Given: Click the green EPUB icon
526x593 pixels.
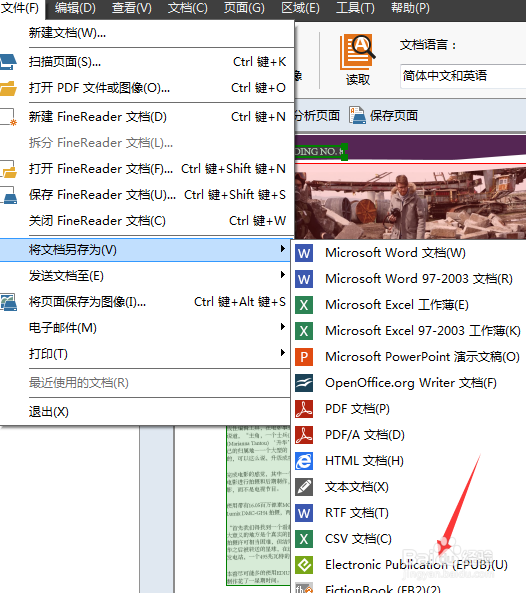Looking at the screenshot, I should (x=304, y=565).
